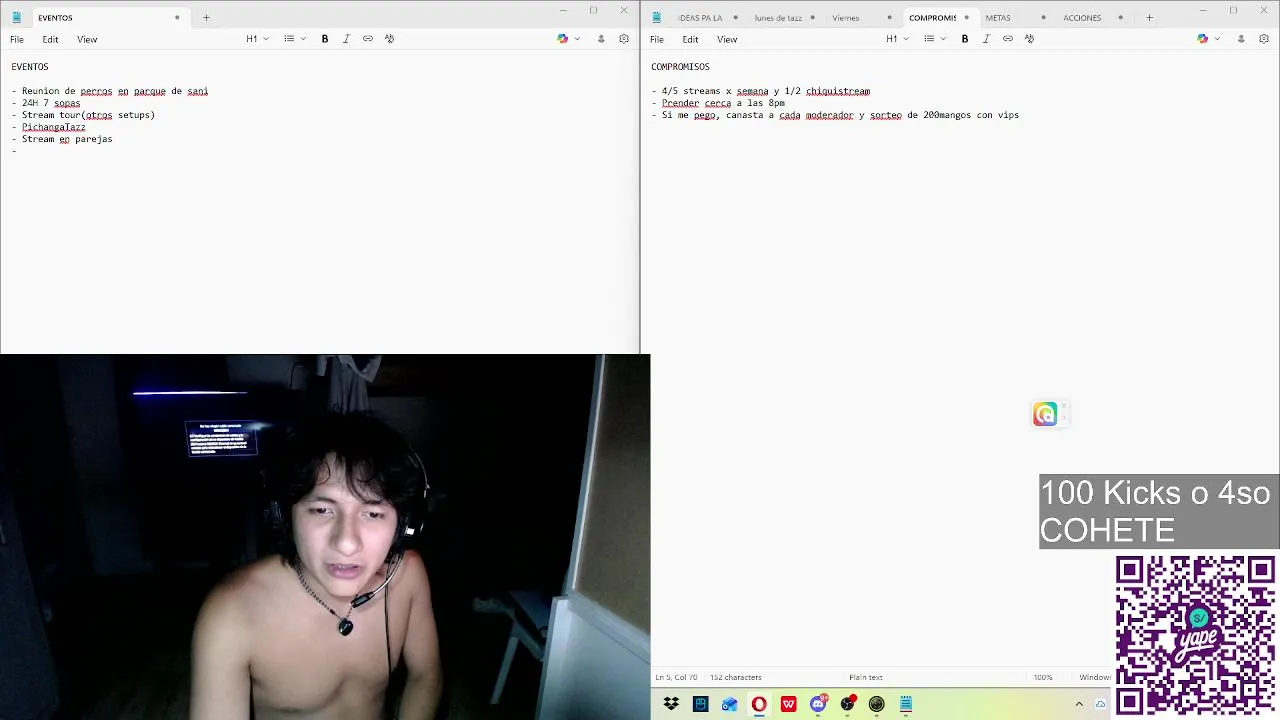Open View menu in the COMPROMISOS window
Viewport: 1280px width, 720px height.
tap(727, 39)
